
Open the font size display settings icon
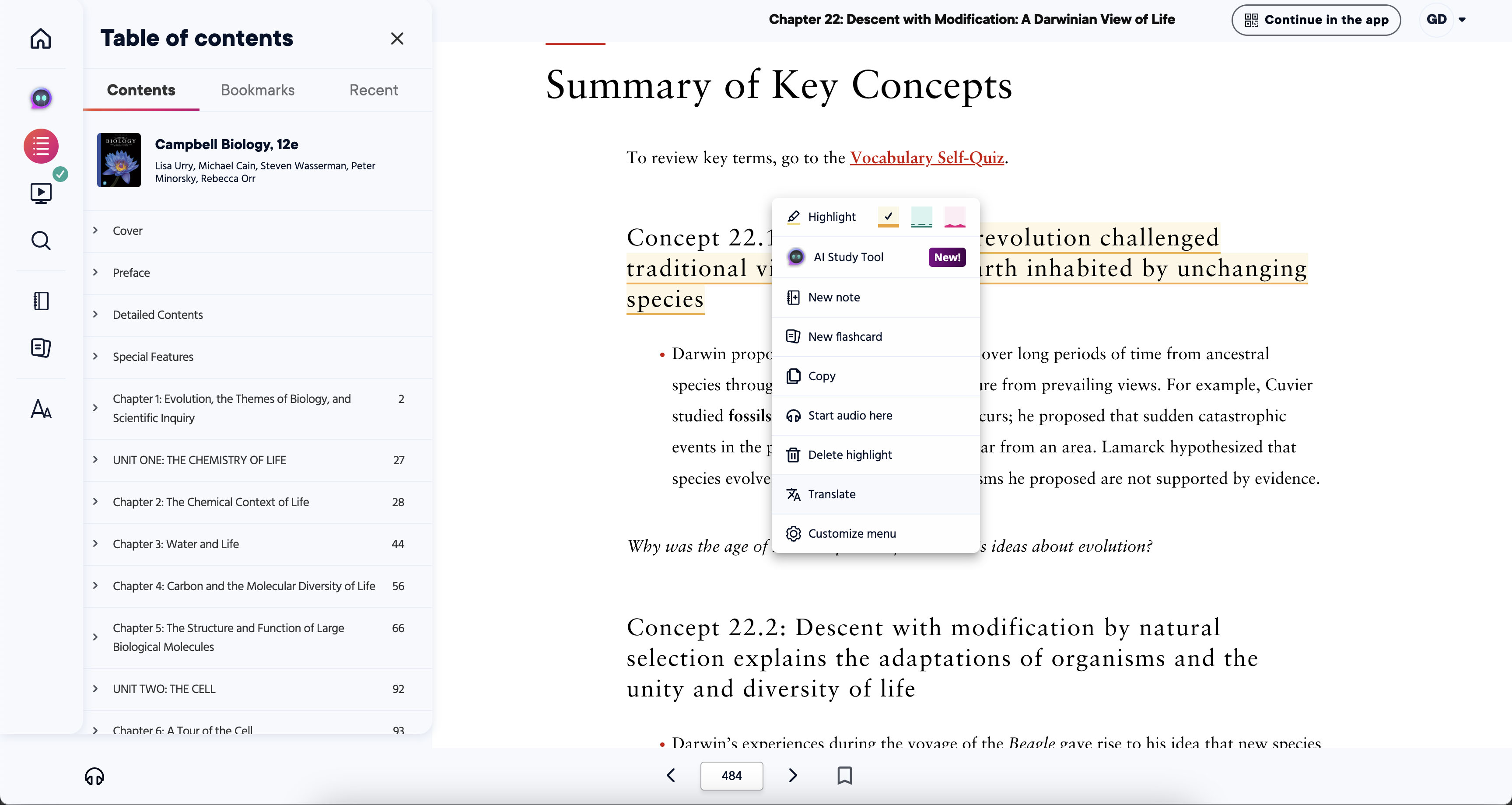click(41, 409)
